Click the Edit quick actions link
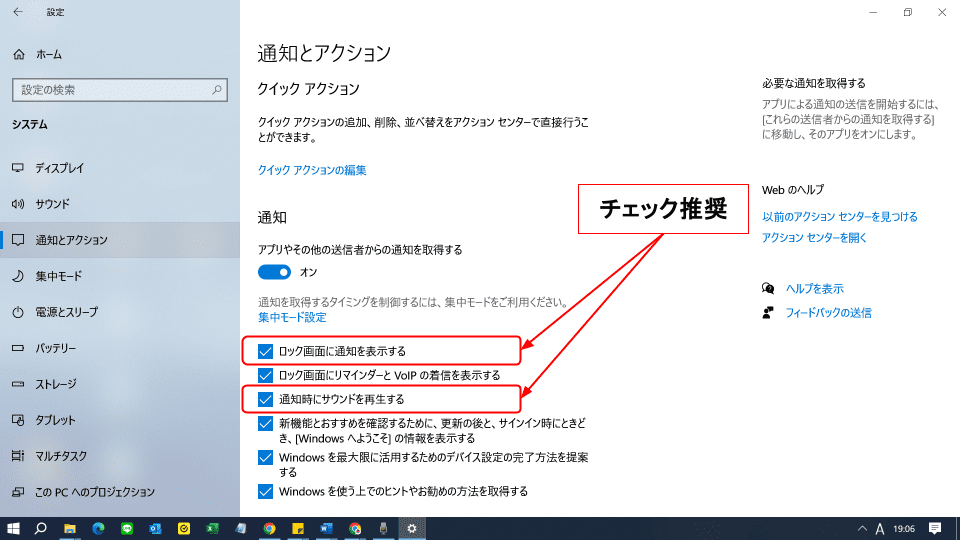Image resolution: width=960 pixels, height=540 pixels. click(312, 170)
